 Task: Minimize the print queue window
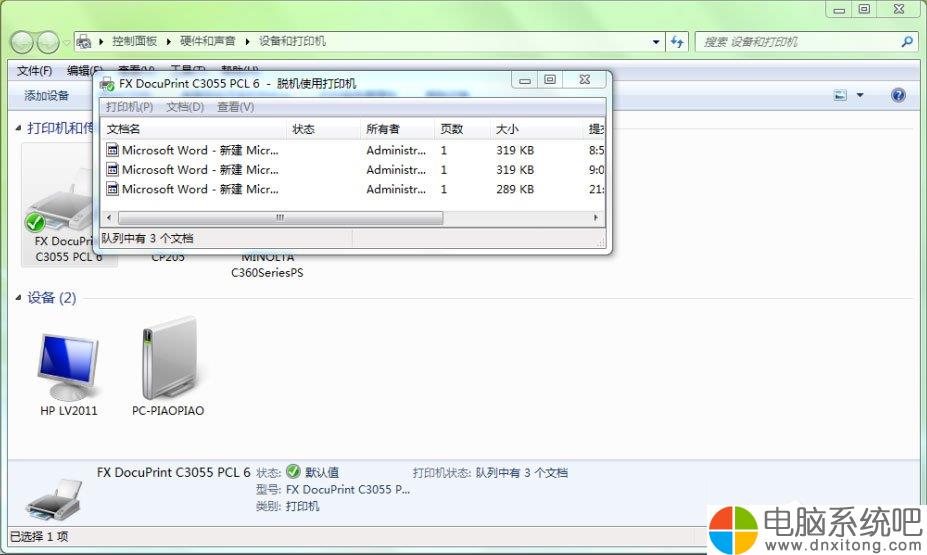[525, 80]
